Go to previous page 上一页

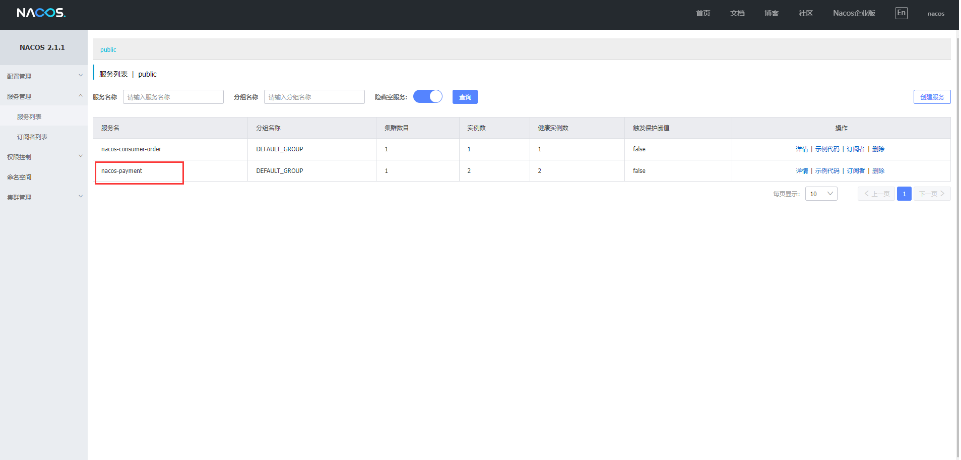pos(876,194)
